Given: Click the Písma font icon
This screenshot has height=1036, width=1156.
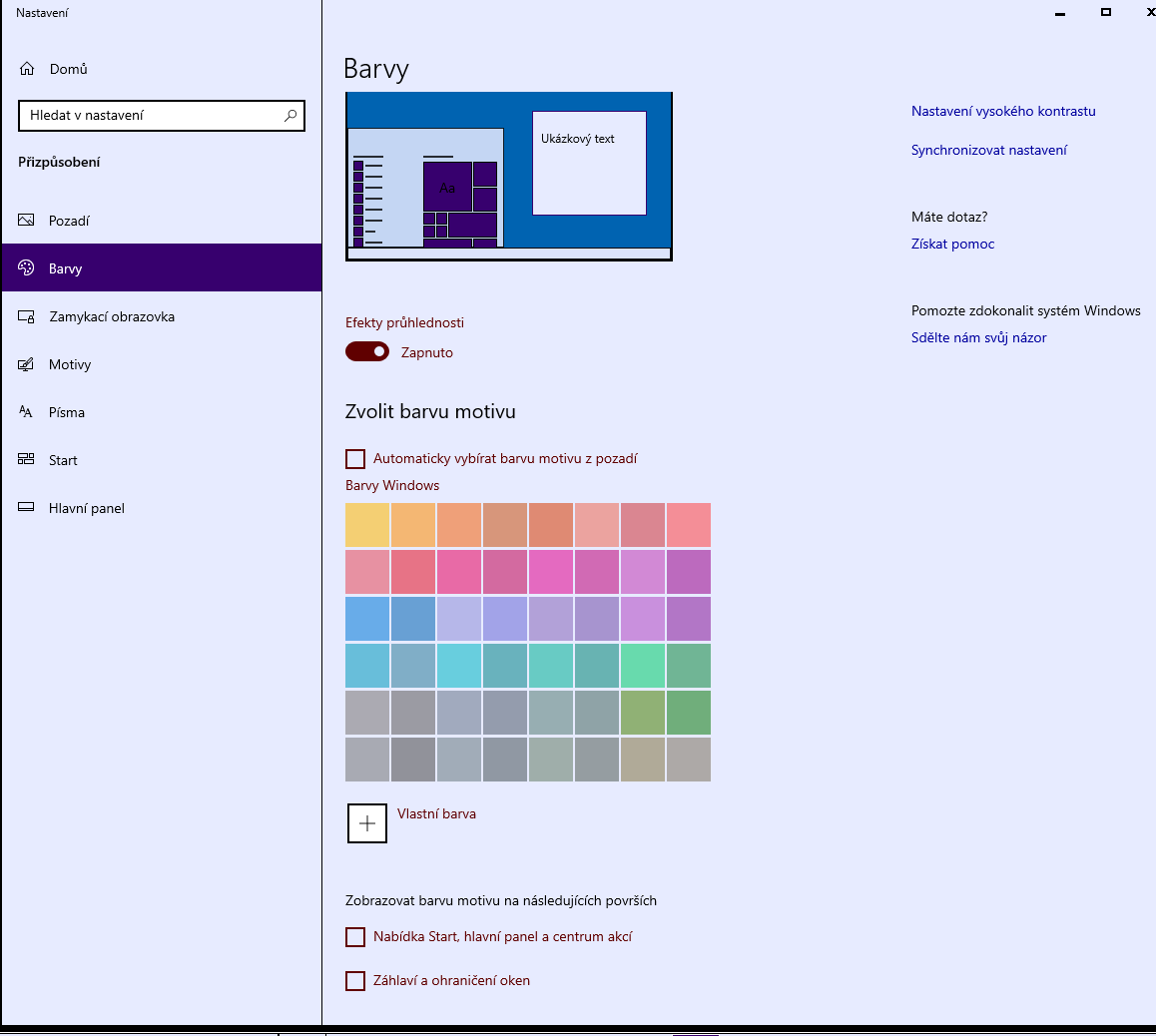Looking at the screenshot, I should [27, 412].
